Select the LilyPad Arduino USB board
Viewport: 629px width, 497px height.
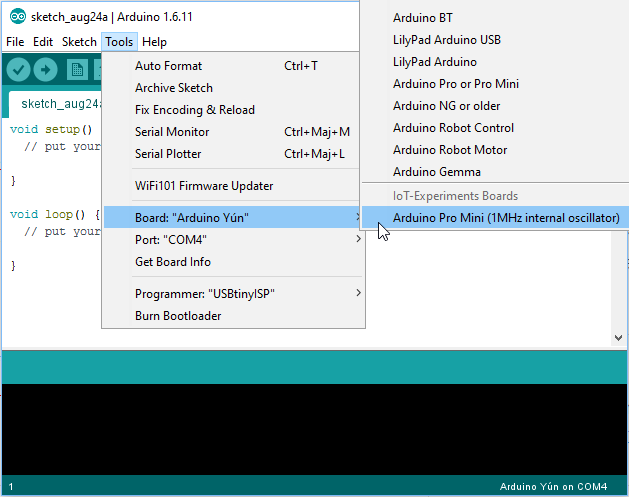(x=495, y=40)
